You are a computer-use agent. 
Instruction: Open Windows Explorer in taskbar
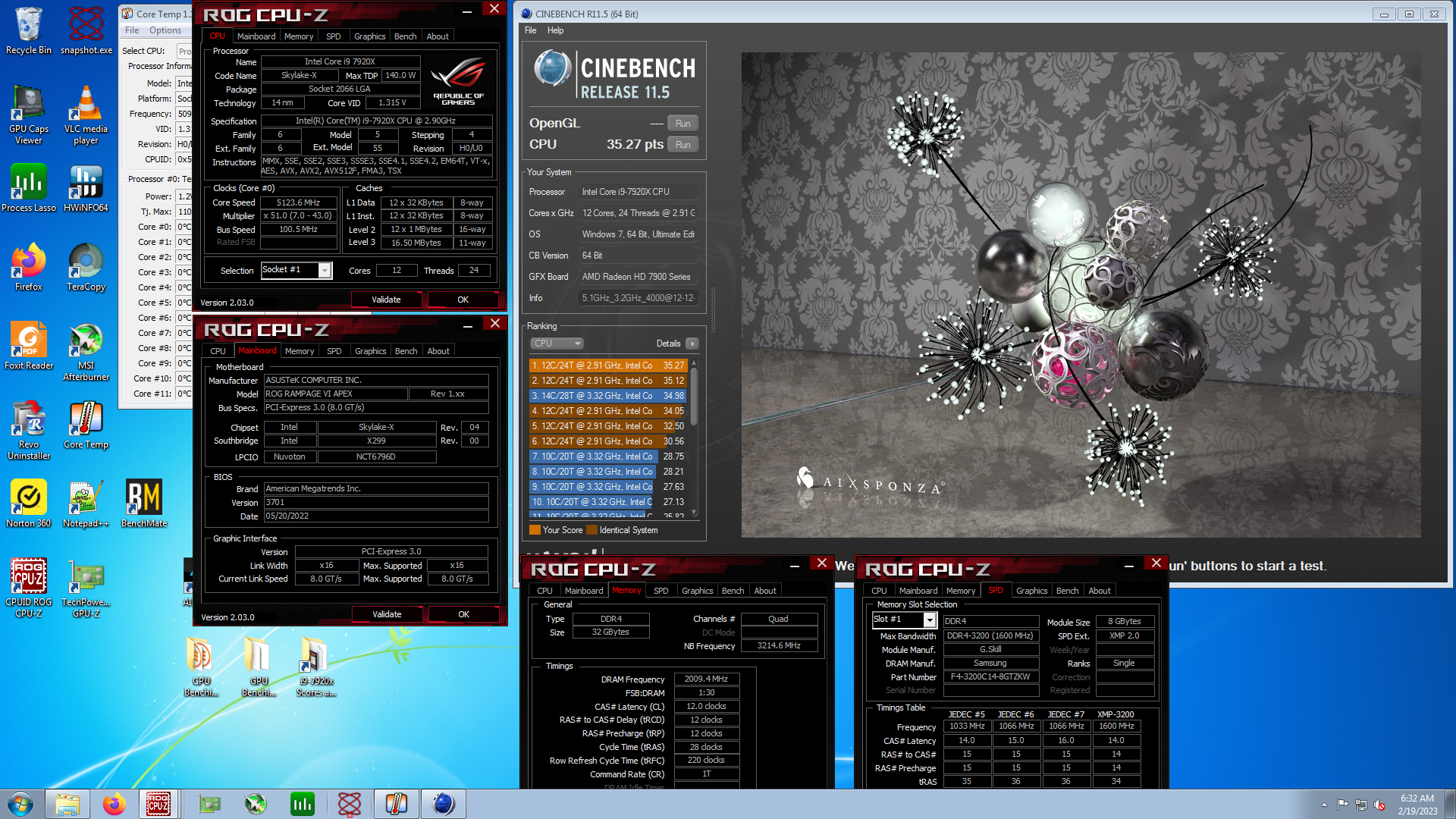pos(67,804)
